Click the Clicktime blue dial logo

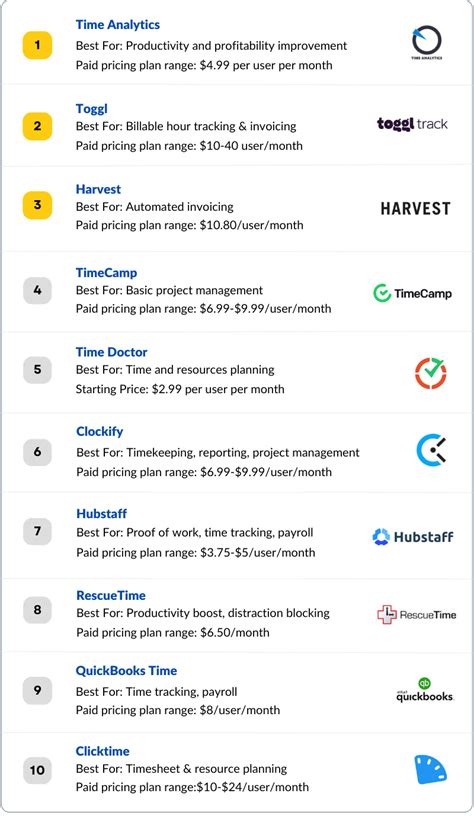click(x=430, y=770)
